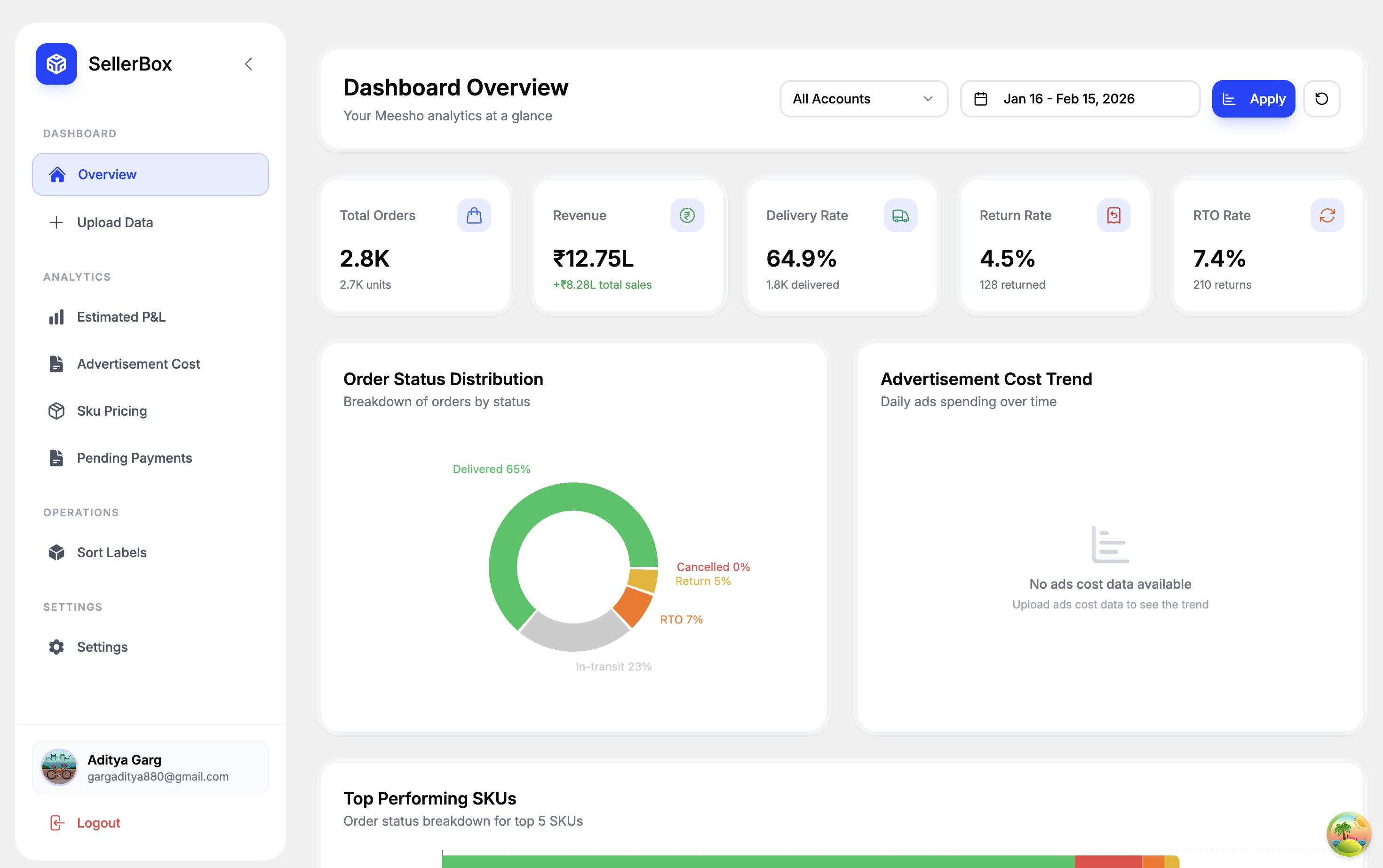Viewport: 1383px width, 868px height.
Task: Open the date range Jan 16 - Feb 15 selector
Action: point(1081,98)
